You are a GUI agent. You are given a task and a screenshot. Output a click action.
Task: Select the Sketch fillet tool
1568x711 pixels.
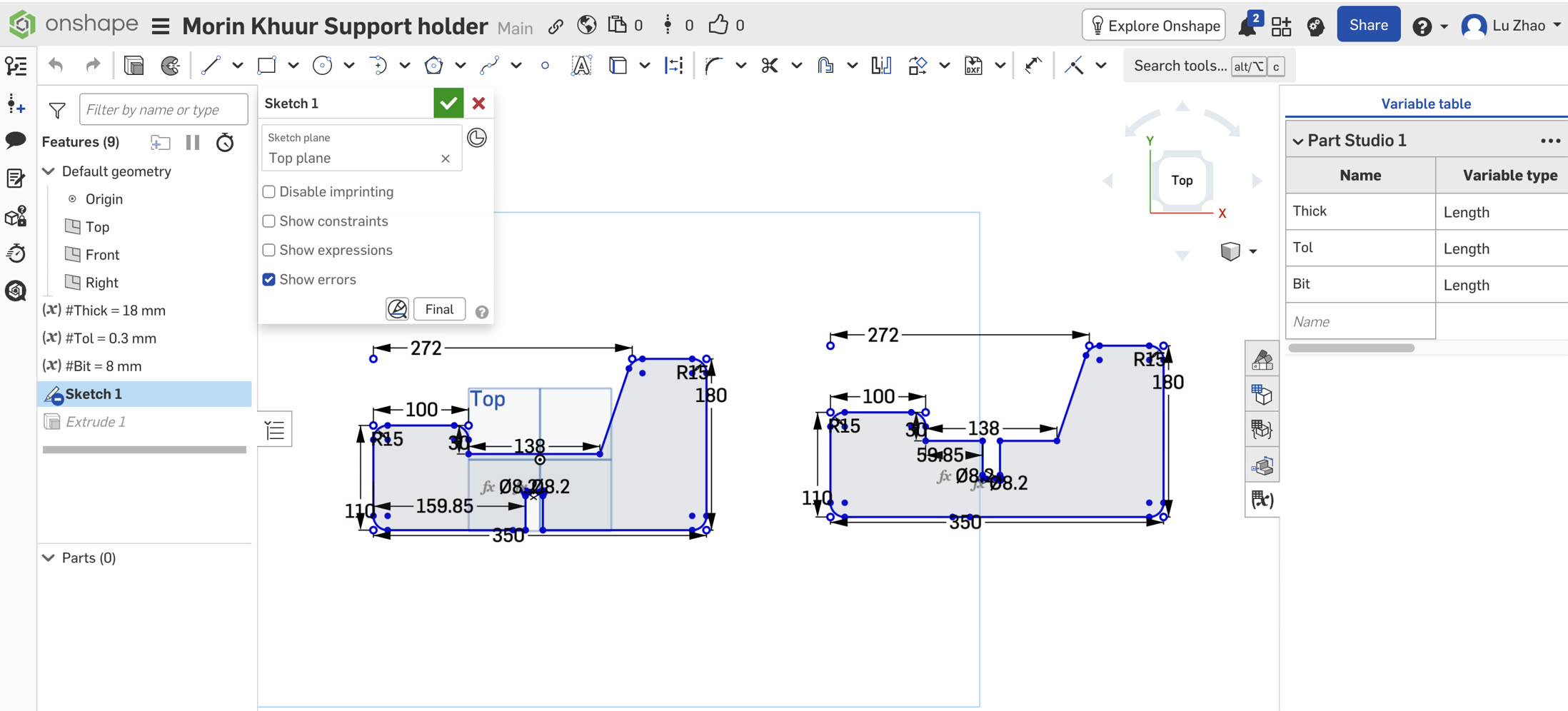click(713, 66)
